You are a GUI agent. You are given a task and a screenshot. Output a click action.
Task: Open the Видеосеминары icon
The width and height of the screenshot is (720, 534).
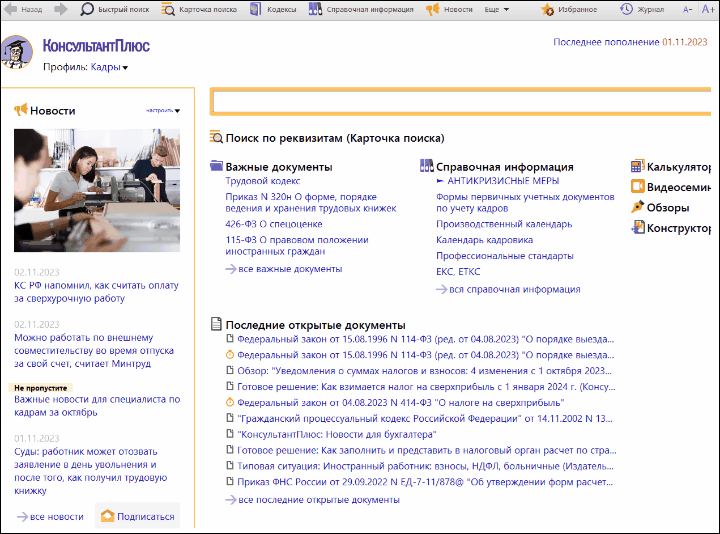pyautogui.click(x=638, y=186)
